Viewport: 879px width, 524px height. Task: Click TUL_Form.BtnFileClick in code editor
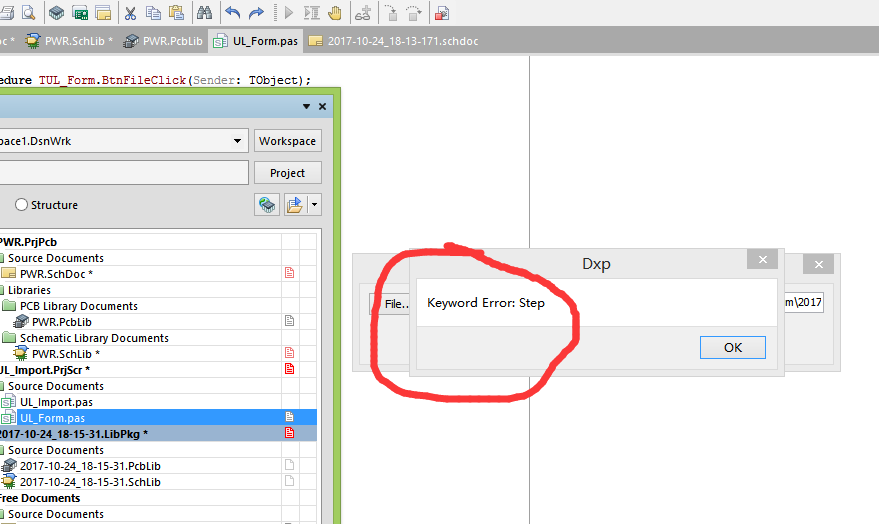pyautogui.click(x=112, y=80)
